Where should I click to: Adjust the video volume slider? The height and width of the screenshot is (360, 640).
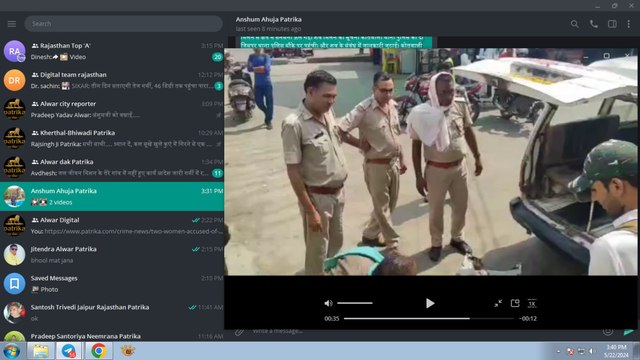tap(355, 303)
